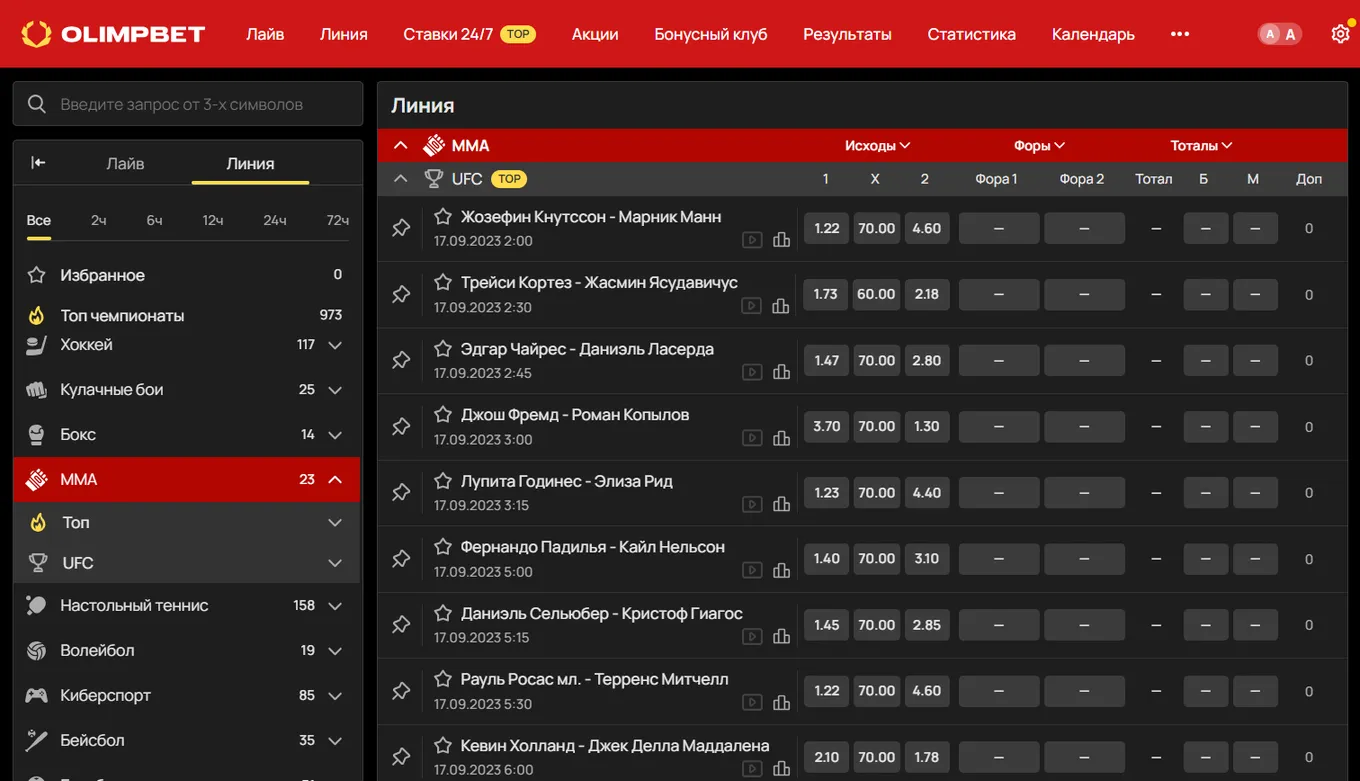
Task: Collapse the UFC league section
Action: point(401,179)
